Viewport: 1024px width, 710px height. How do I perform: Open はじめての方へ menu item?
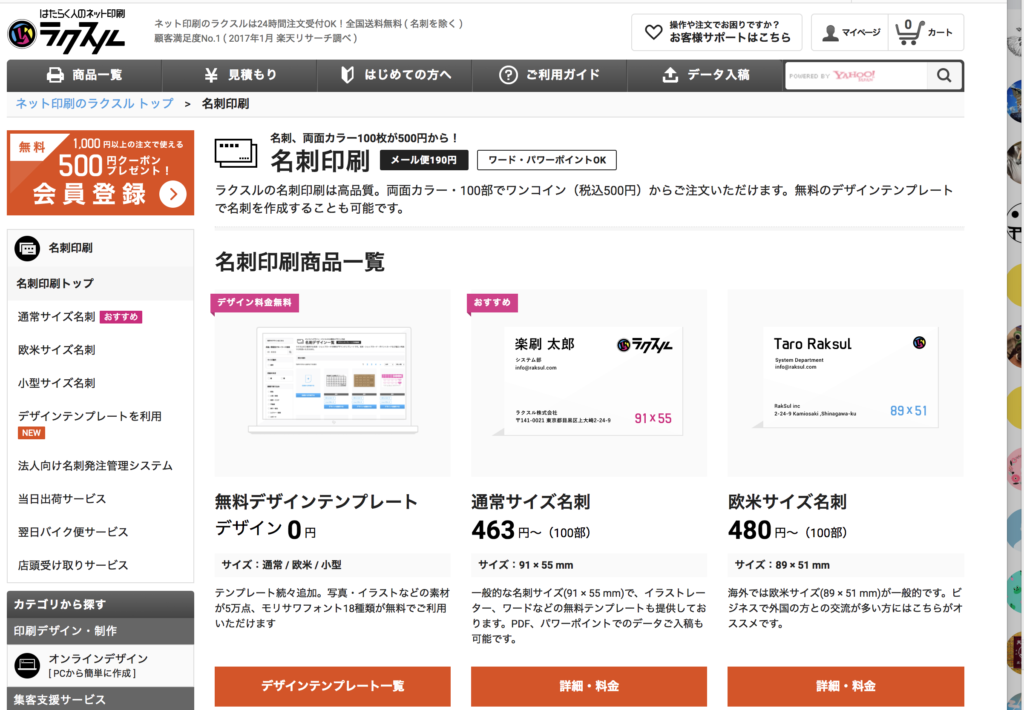click(x=395, y=75)
